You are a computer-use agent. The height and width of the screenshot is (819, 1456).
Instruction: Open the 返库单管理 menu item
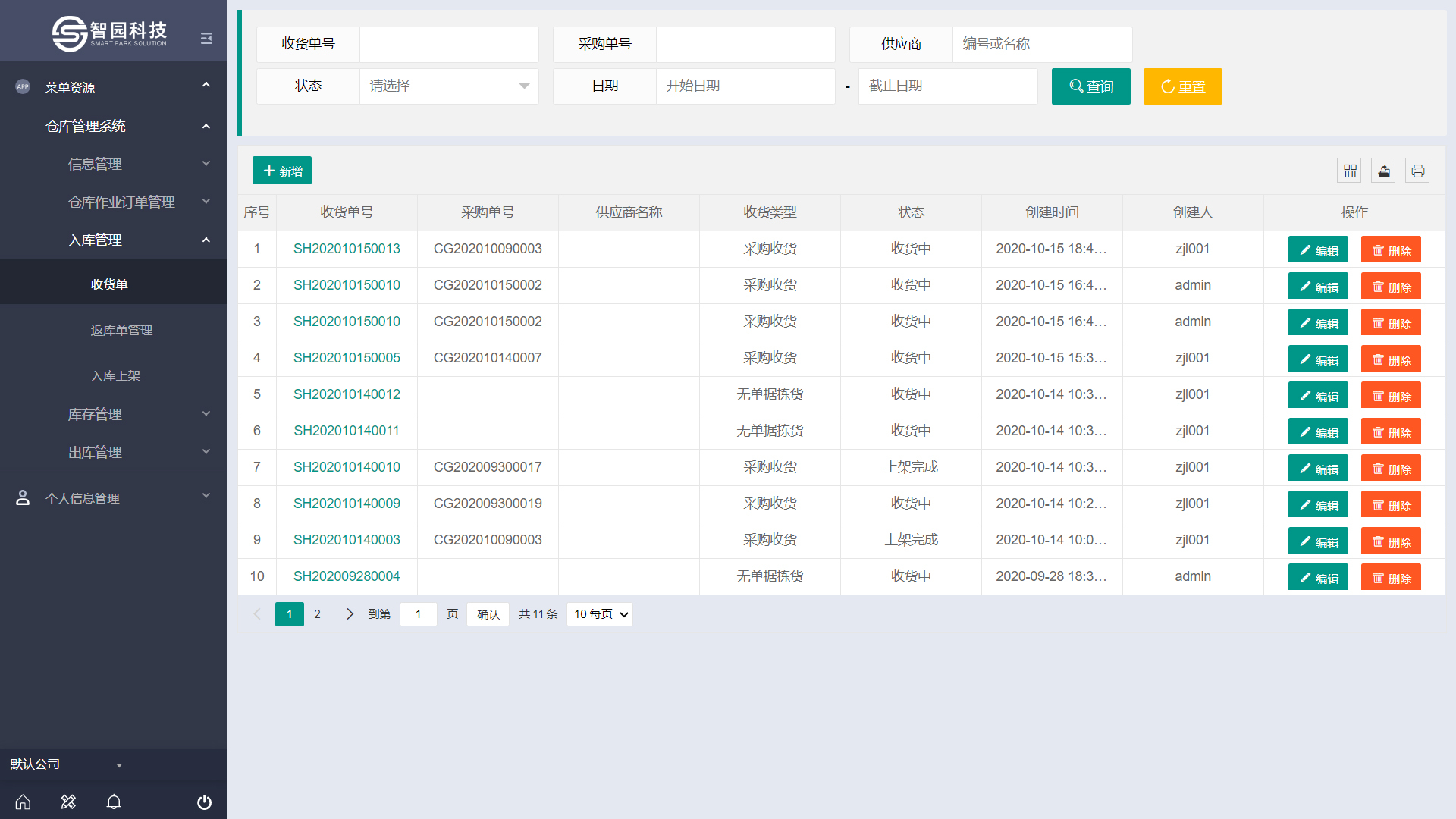(x=121, y=330)
